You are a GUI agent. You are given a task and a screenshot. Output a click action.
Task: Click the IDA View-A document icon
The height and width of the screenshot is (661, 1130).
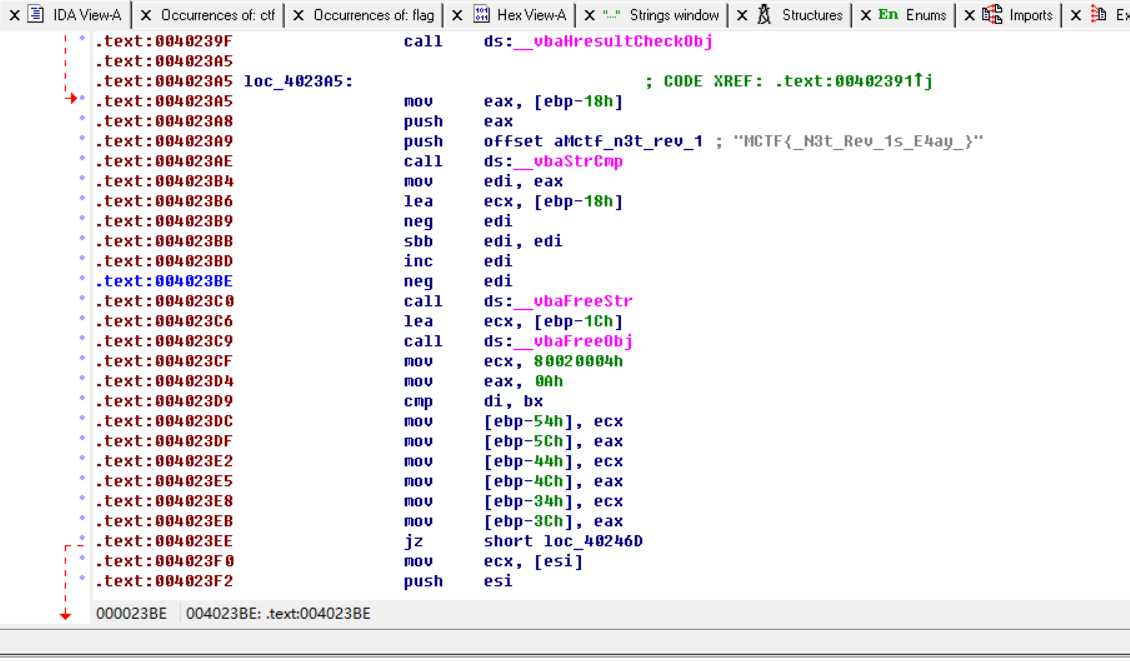(36, 14)
